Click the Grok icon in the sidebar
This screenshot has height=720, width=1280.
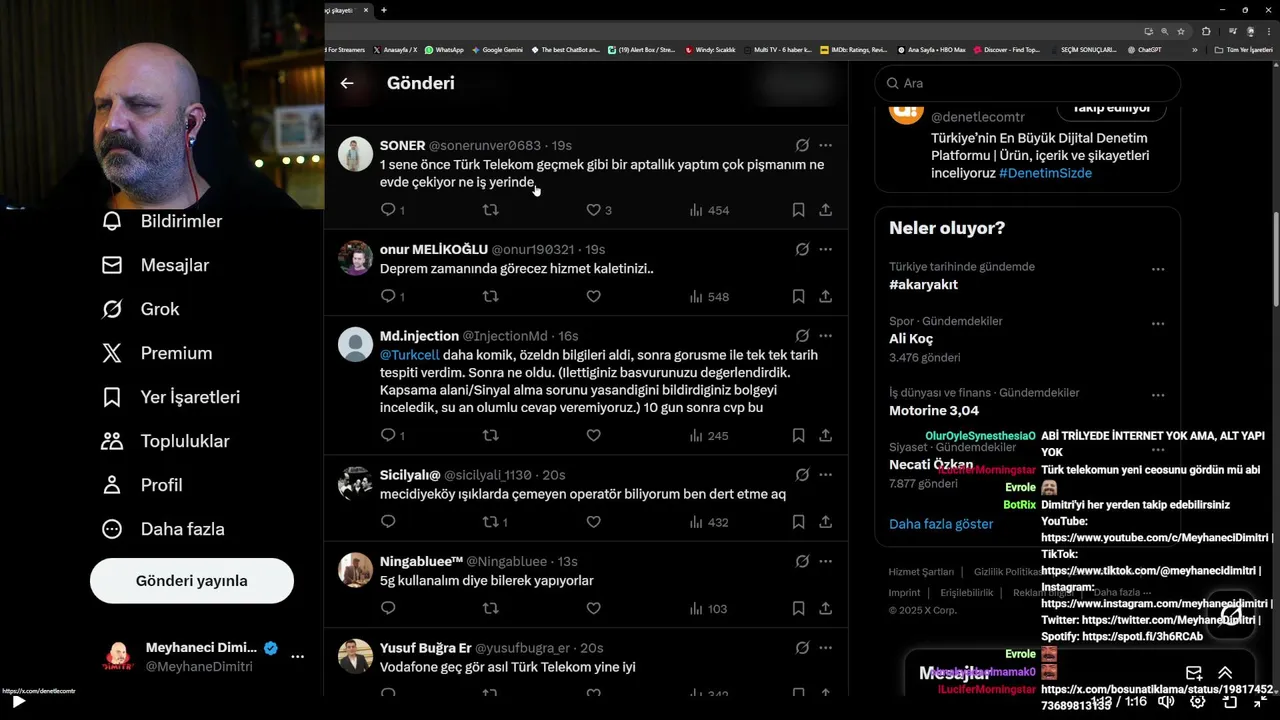click(x=112, y=309)
